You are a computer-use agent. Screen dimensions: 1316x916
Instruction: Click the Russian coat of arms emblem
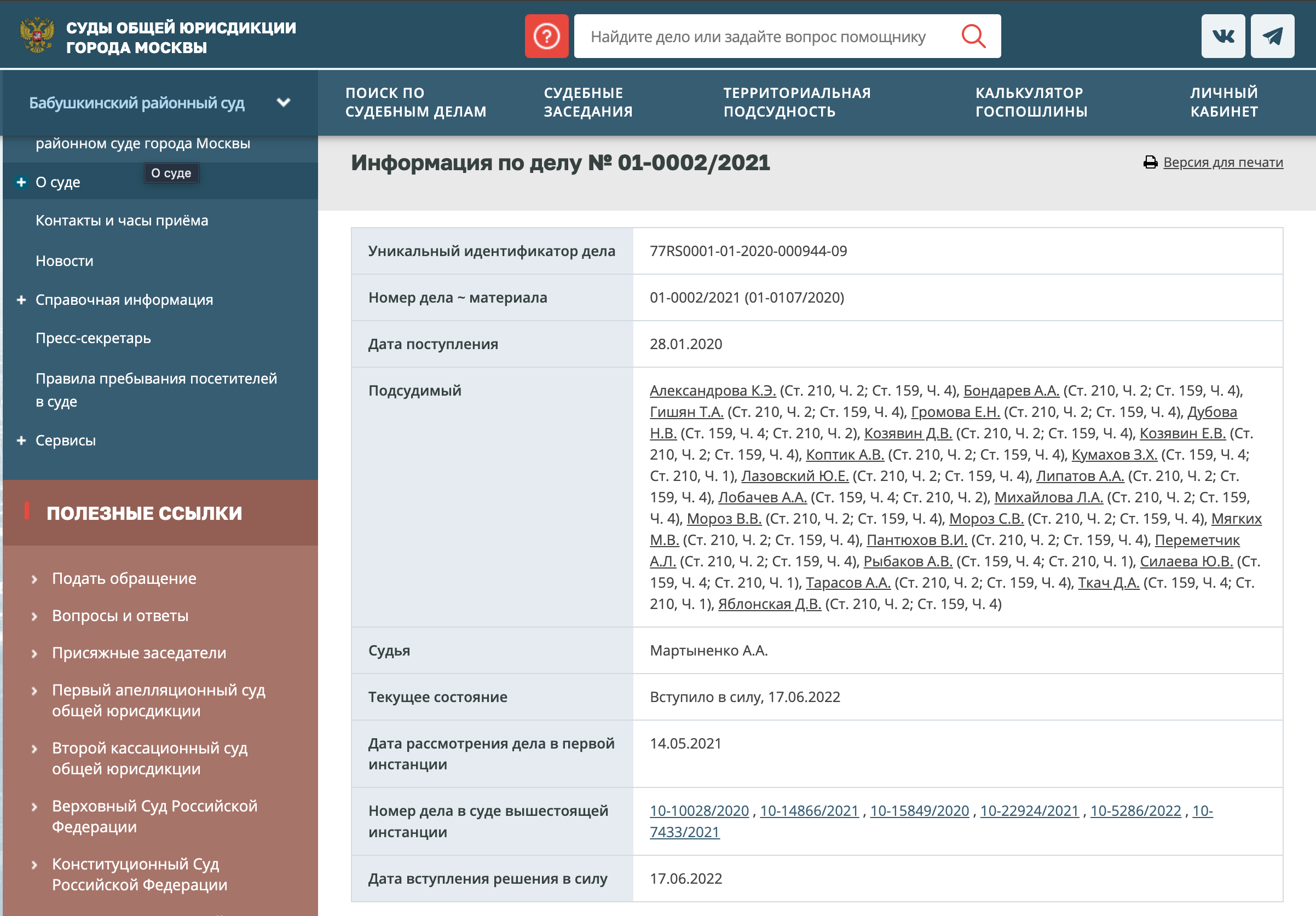coord(36,35)
